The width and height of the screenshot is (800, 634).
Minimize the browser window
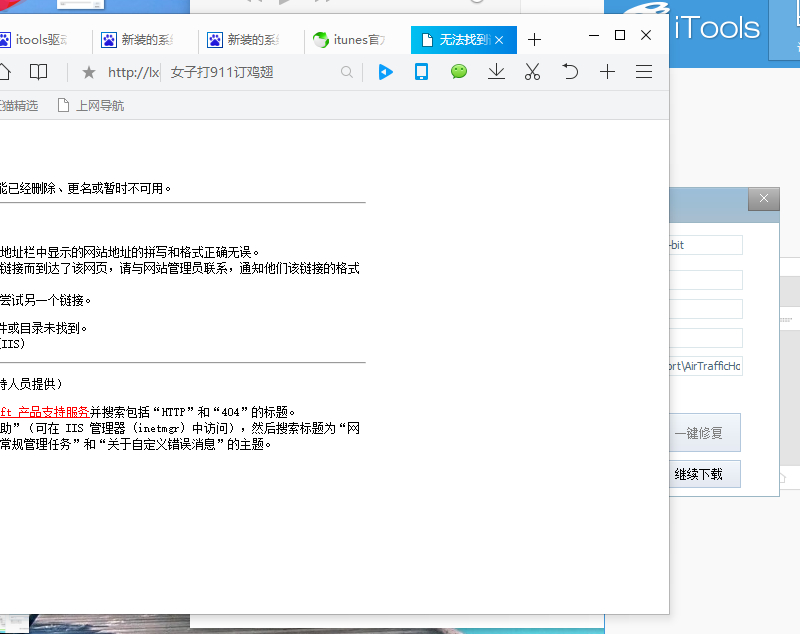[593, 35]
